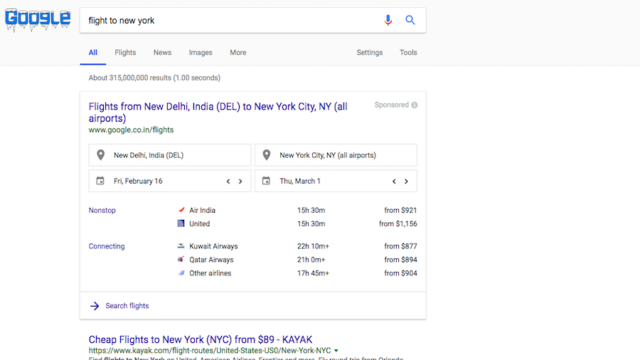This screenshot has width=640, height=360.
Task: Advance Fri, February 16 to next day
Action: [240, 181]
